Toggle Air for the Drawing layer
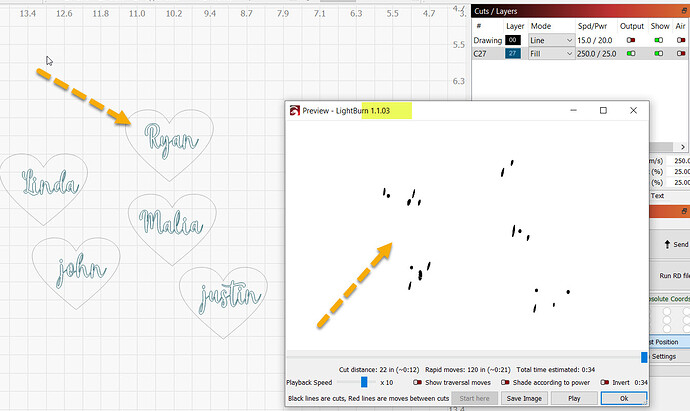 coord(681,40)
